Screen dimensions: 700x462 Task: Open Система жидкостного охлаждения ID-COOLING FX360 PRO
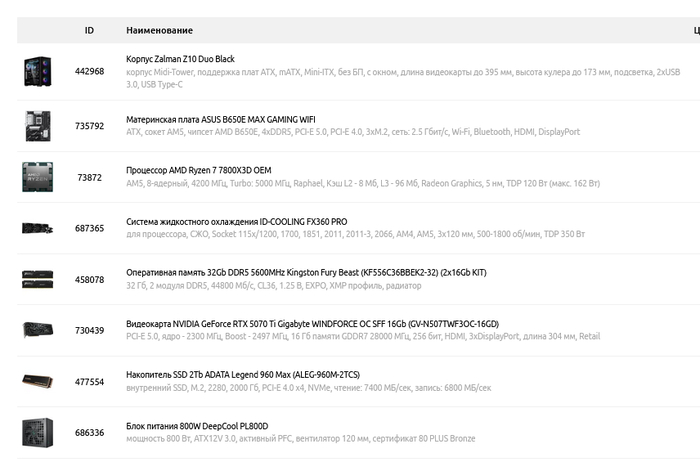pyautogui.click(x=237, y=222)
